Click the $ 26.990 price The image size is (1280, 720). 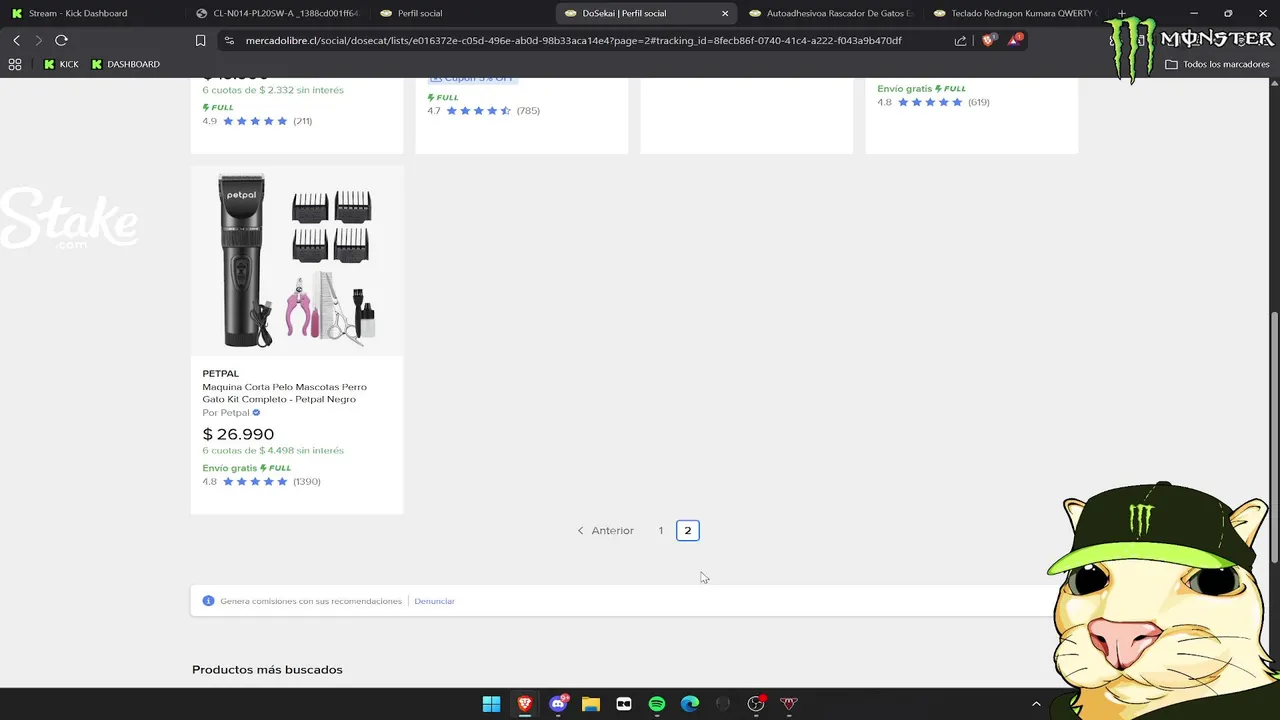coord(238,434)
